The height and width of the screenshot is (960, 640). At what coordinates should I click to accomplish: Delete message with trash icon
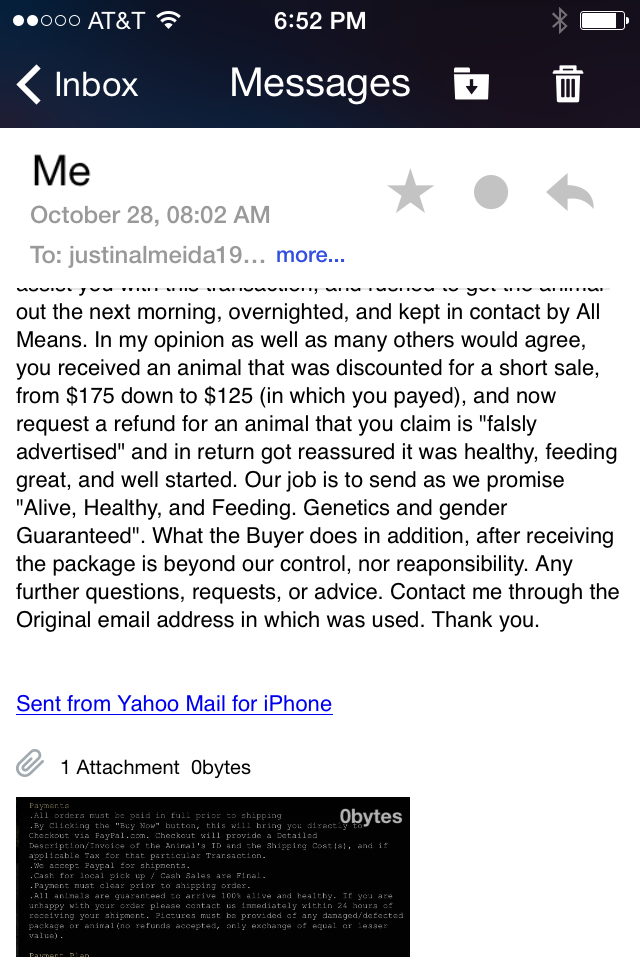tap(568, 84)
